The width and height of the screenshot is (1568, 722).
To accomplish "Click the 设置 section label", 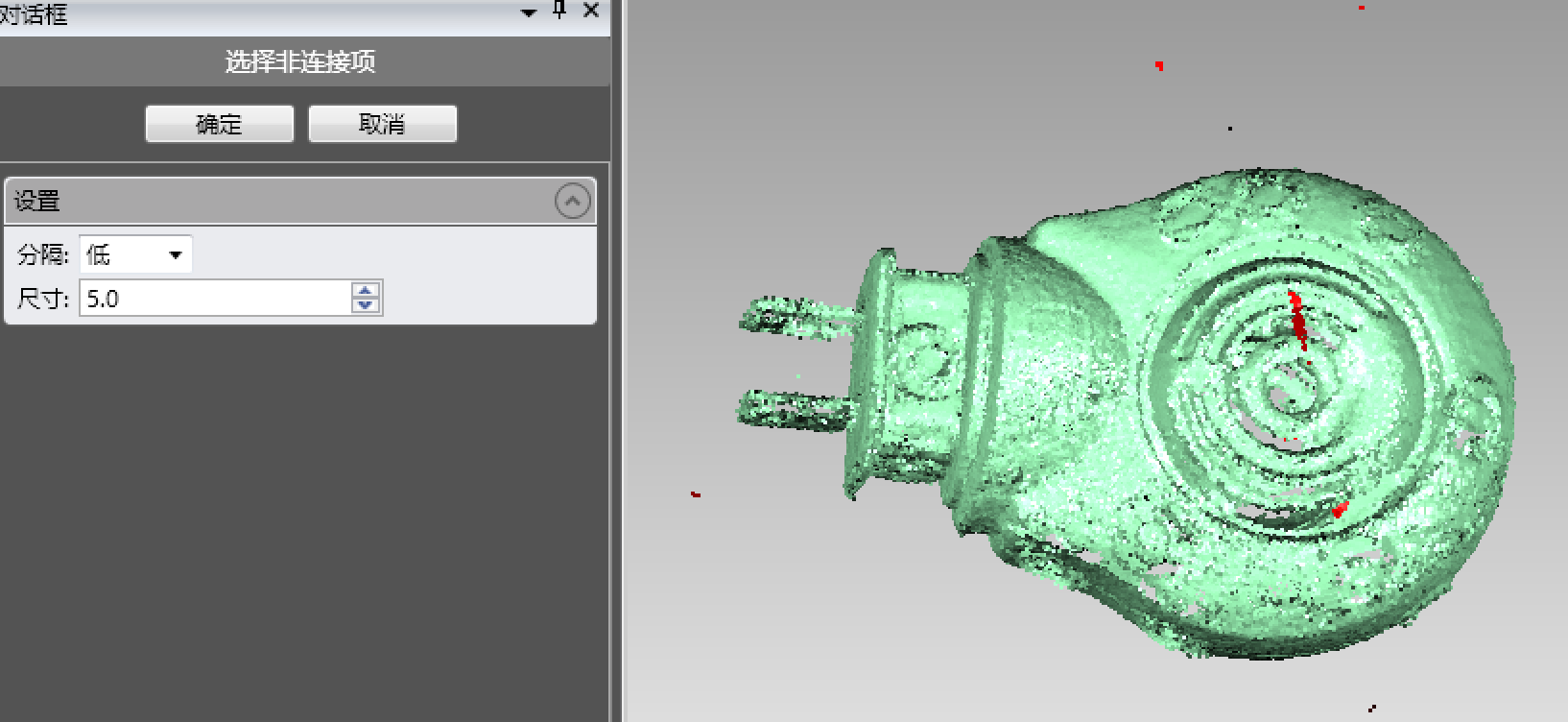I will [37, 201].
